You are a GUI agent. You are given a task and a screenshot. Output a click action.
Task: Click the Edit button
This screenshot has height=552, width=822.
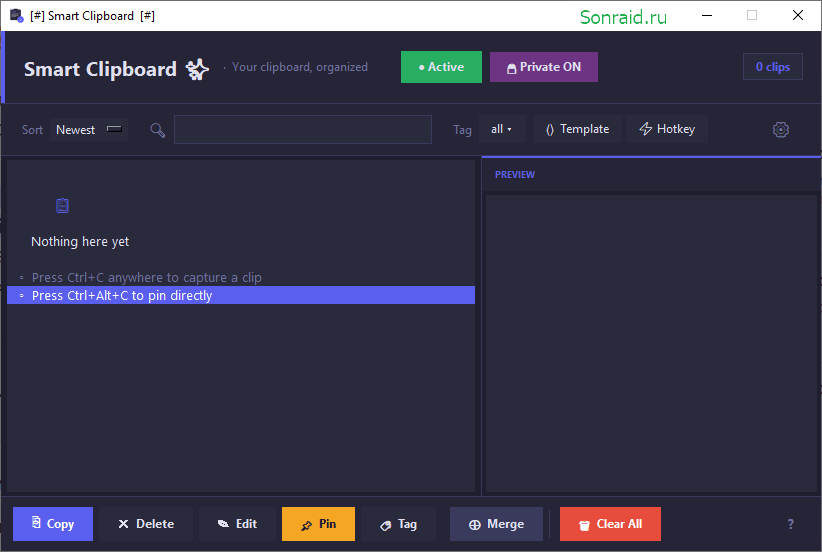coord(237,524)
